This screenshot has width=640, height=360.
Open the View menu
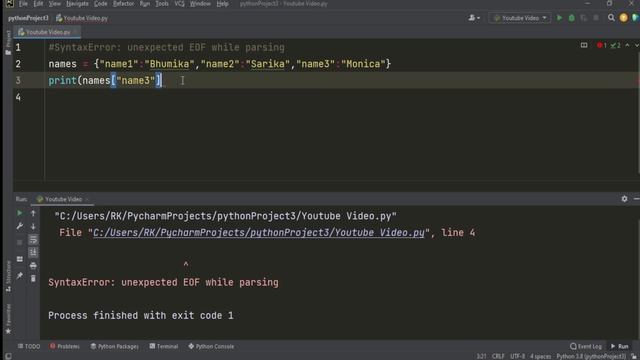[55, 4]
